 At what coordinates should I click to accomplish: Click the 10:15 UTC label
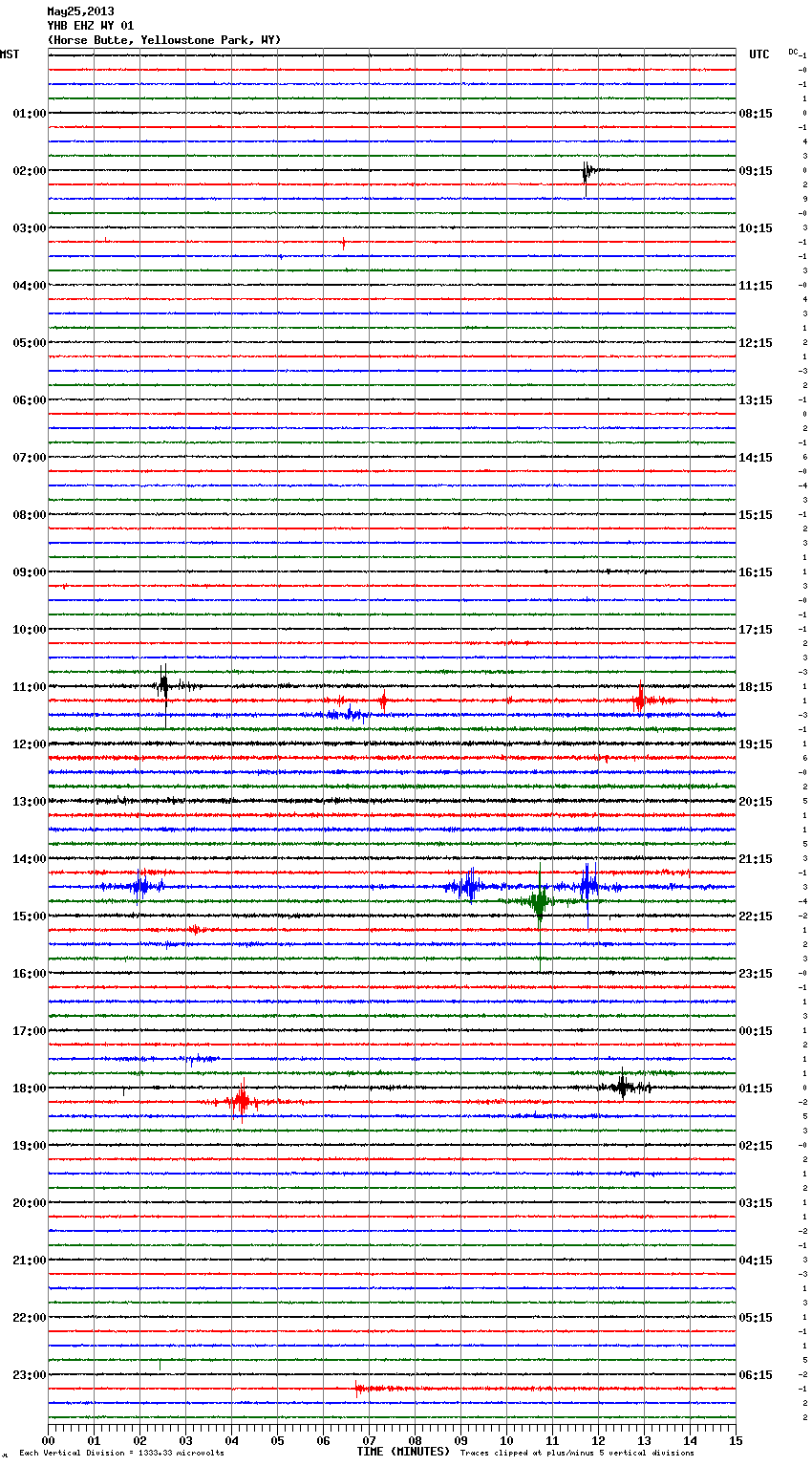pos(756,228)
